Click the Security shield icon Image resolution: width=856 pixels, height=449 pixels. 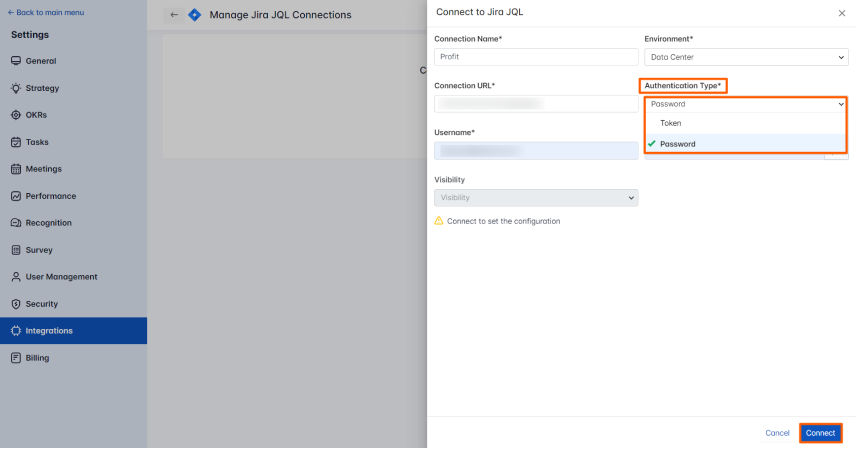(16, 304)
